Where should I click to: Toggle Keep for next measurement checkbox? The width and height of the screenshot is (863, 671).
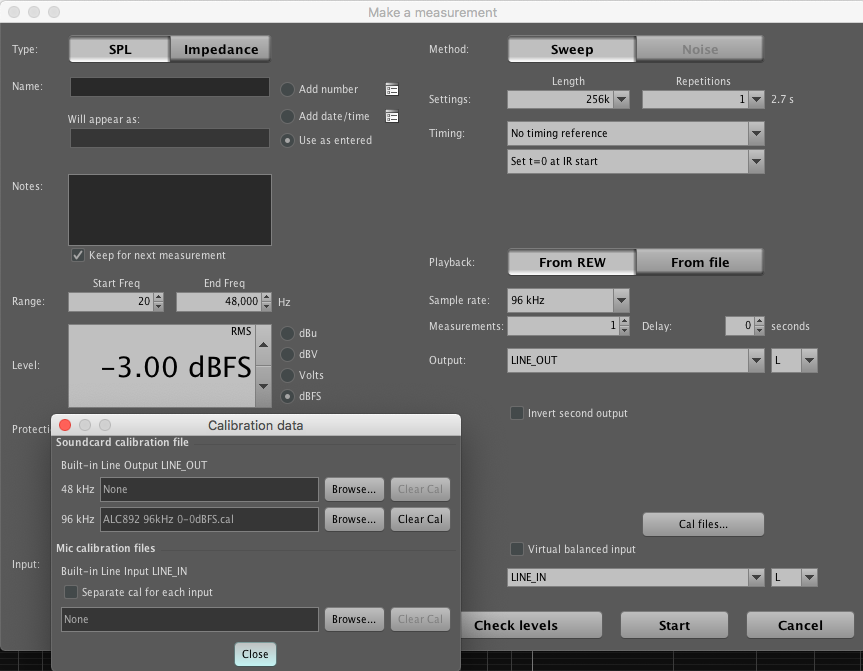pos(78,255)
